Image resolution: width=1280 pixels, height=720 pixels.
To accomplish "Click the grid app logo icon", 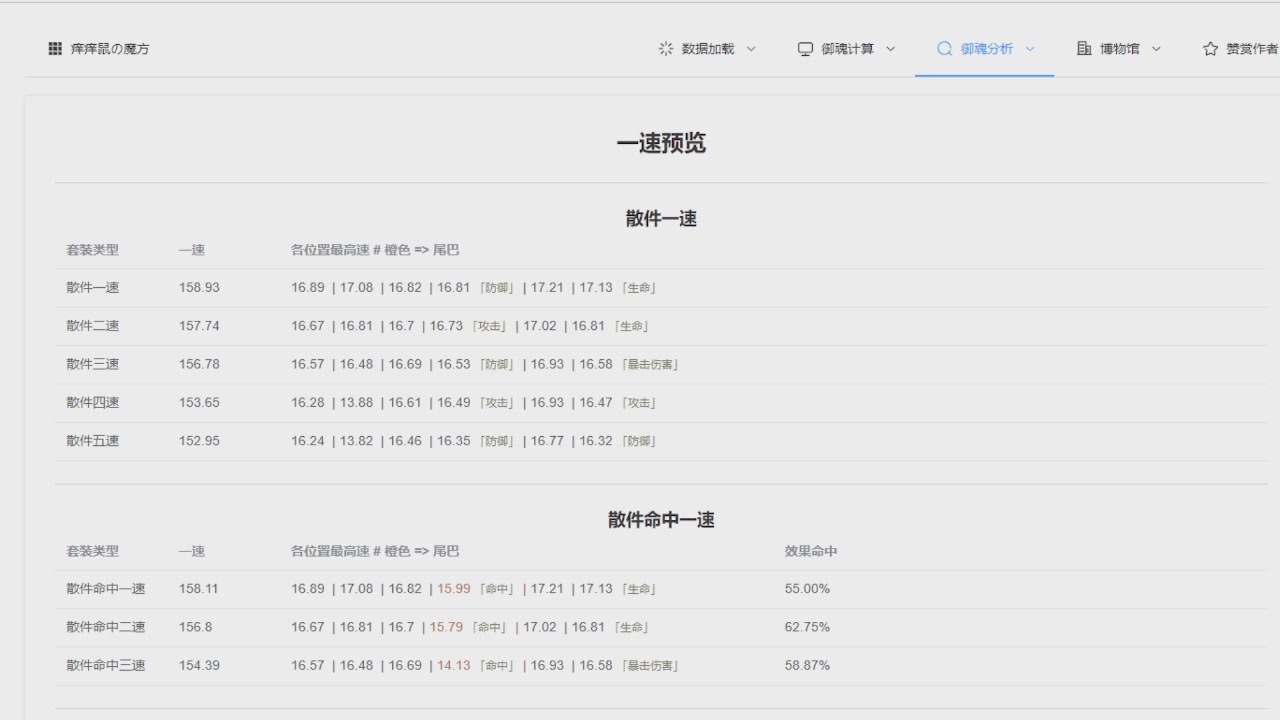I will (x=55, y=49).
